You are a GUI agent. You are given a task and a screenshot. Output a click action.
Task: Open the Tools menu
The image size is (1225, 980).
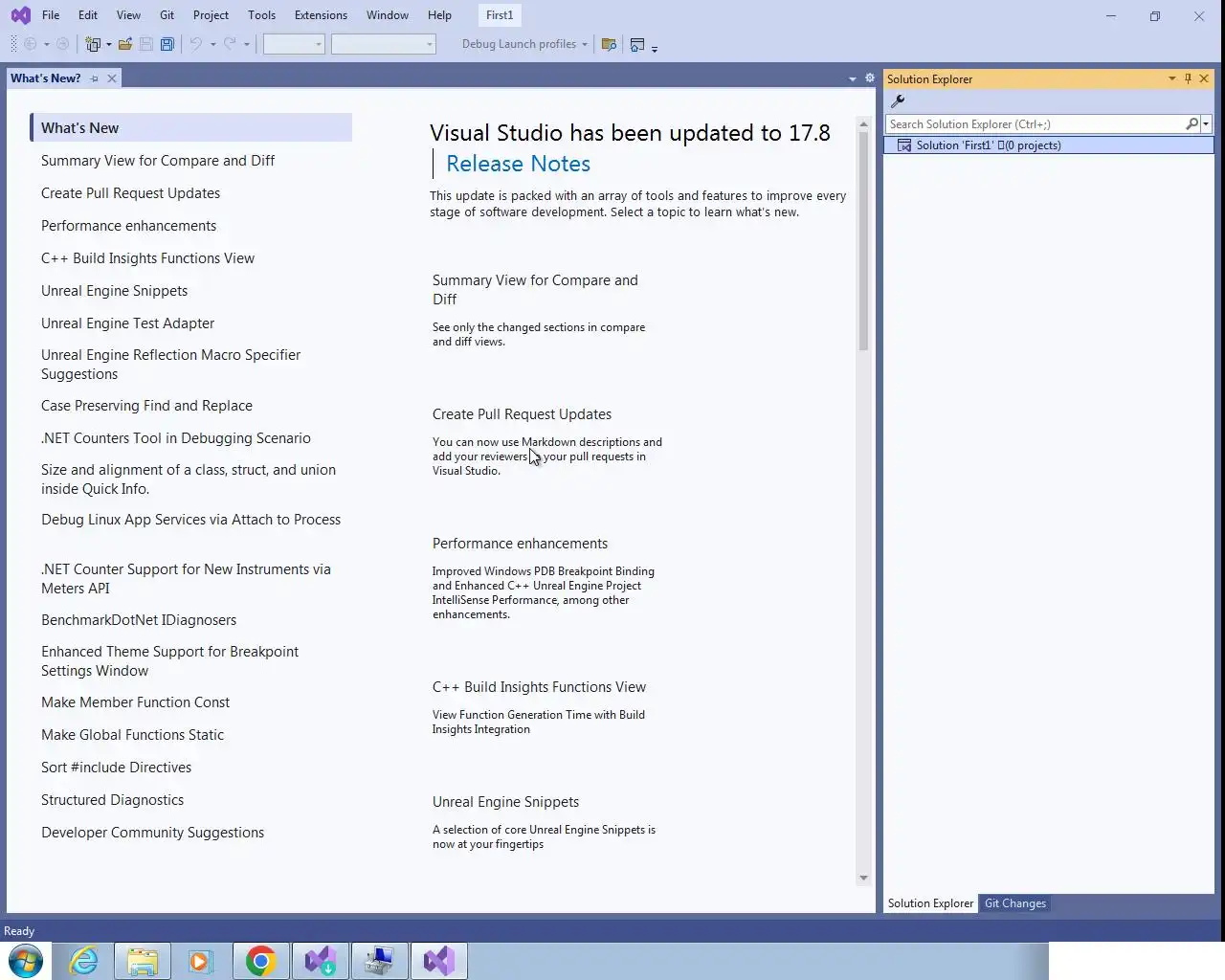click(x=261, y=15)
